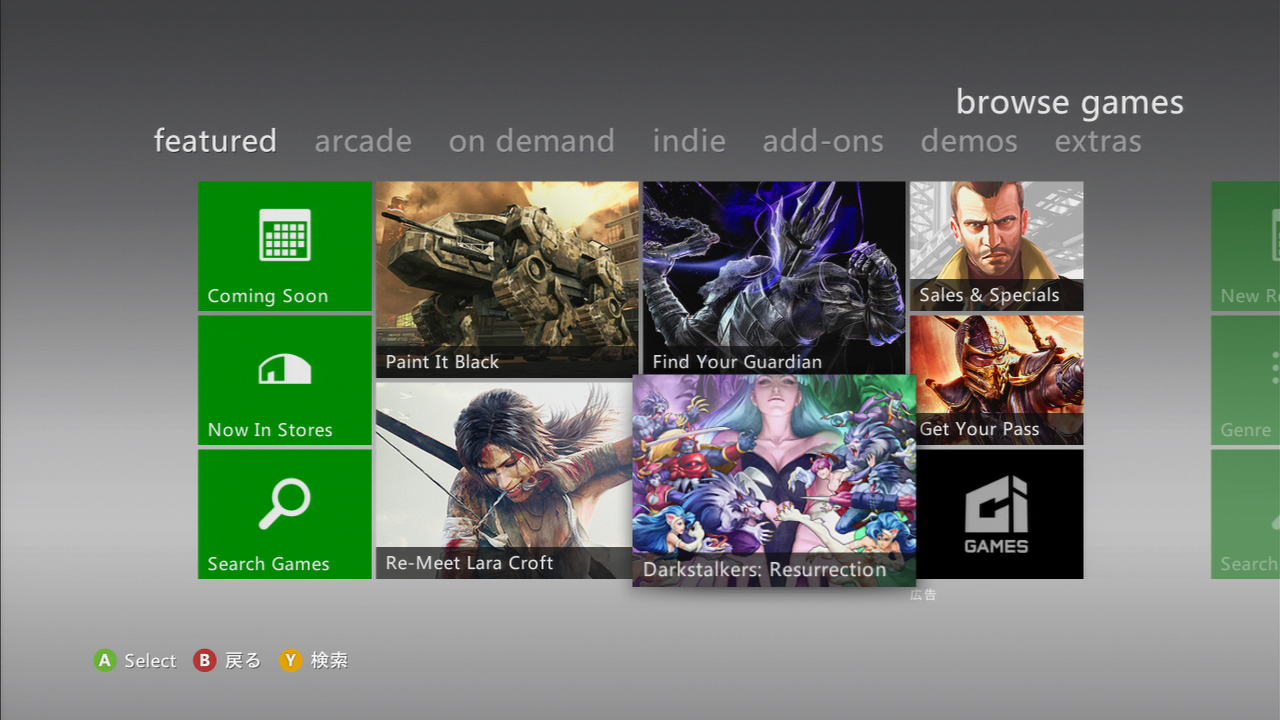Viewport: 1280px width, 720px height.
Task: Switch to the extras tab
Action: click(1098, 141)
